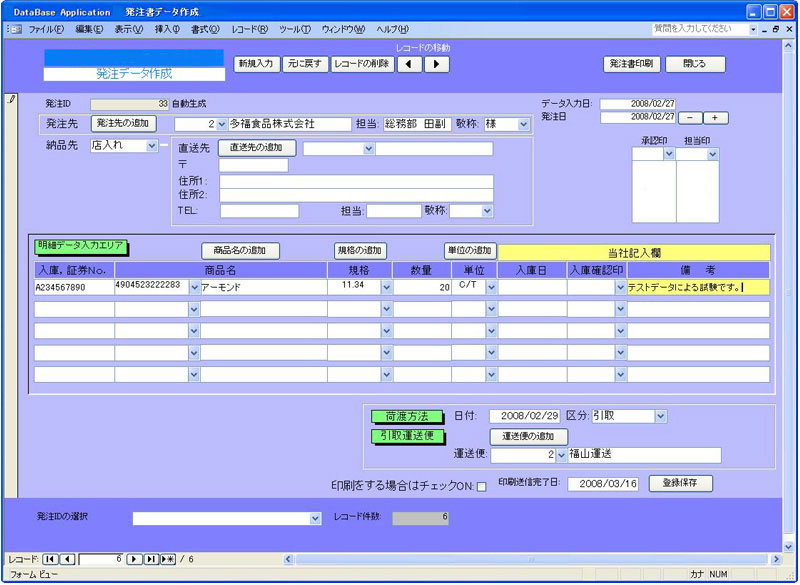Toggle the 印刷をする場合はチェックON checkbox
The height and width of the screenshot is (585, 800).
pos(481,487)
